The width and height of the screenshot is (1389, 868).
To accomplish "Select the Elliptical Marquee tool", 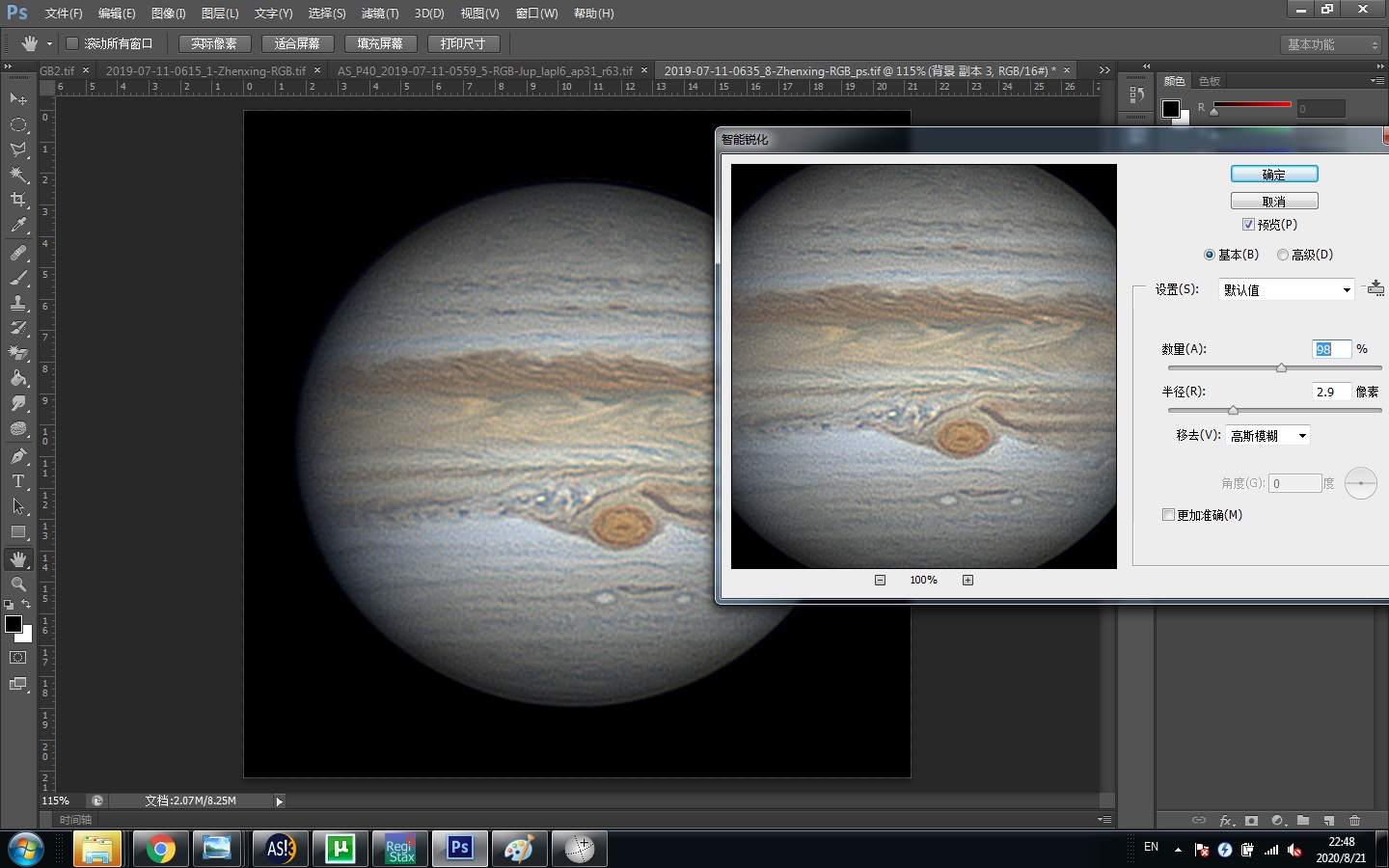I will [x=18, y=124].
